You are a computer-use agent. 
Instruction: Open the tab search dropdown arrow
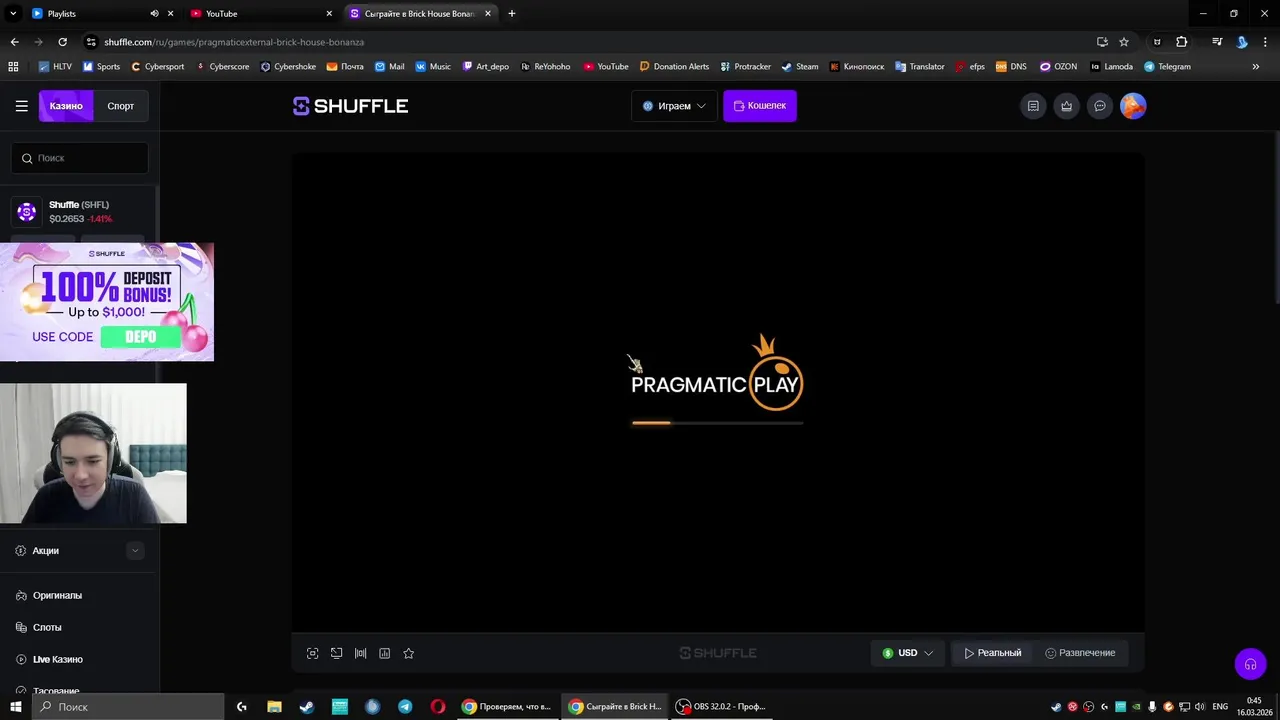point(13,14)
